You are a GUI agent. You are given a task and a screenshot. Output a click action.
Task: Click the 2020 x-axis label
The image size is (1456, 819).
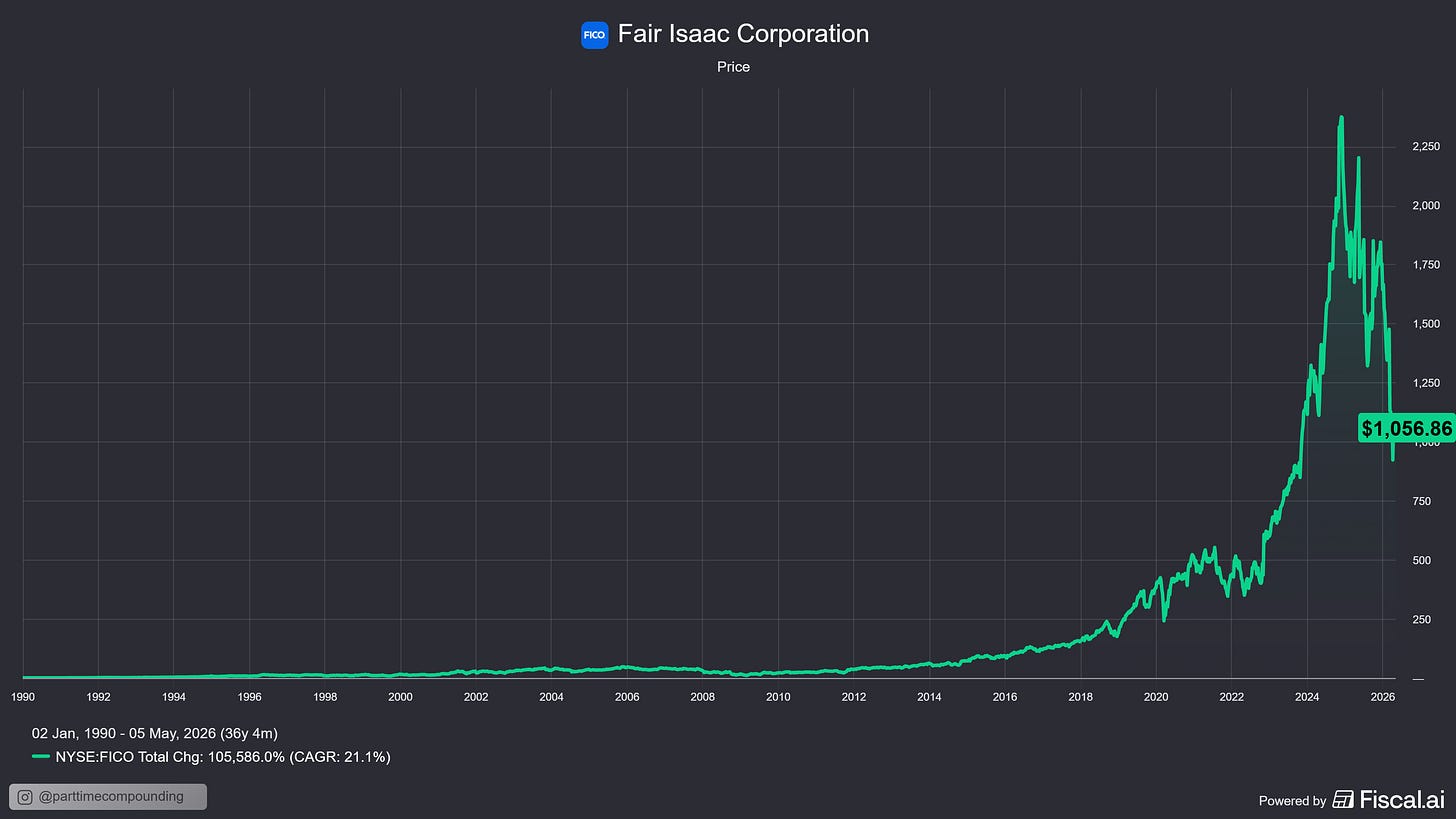pos(1156,696)
